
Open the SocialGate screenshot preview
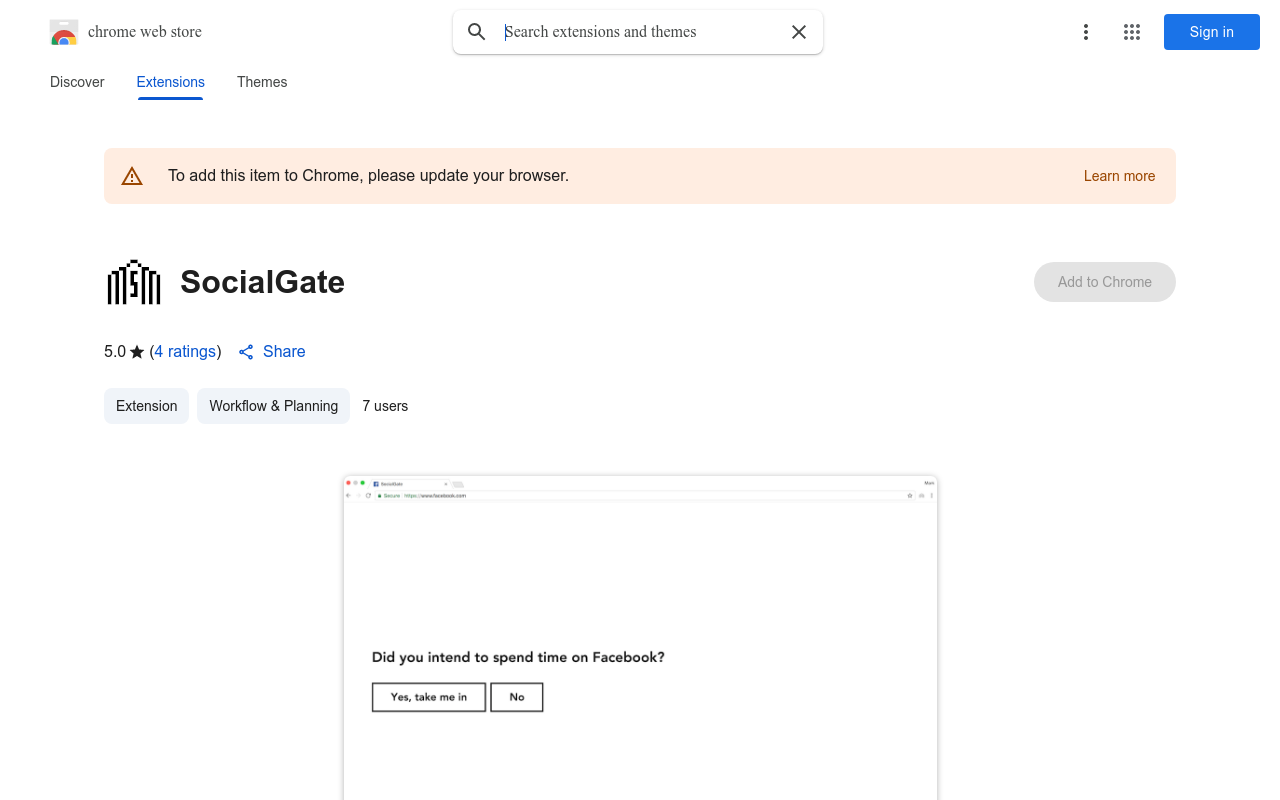pyautogui.click(x=640, y=638)
